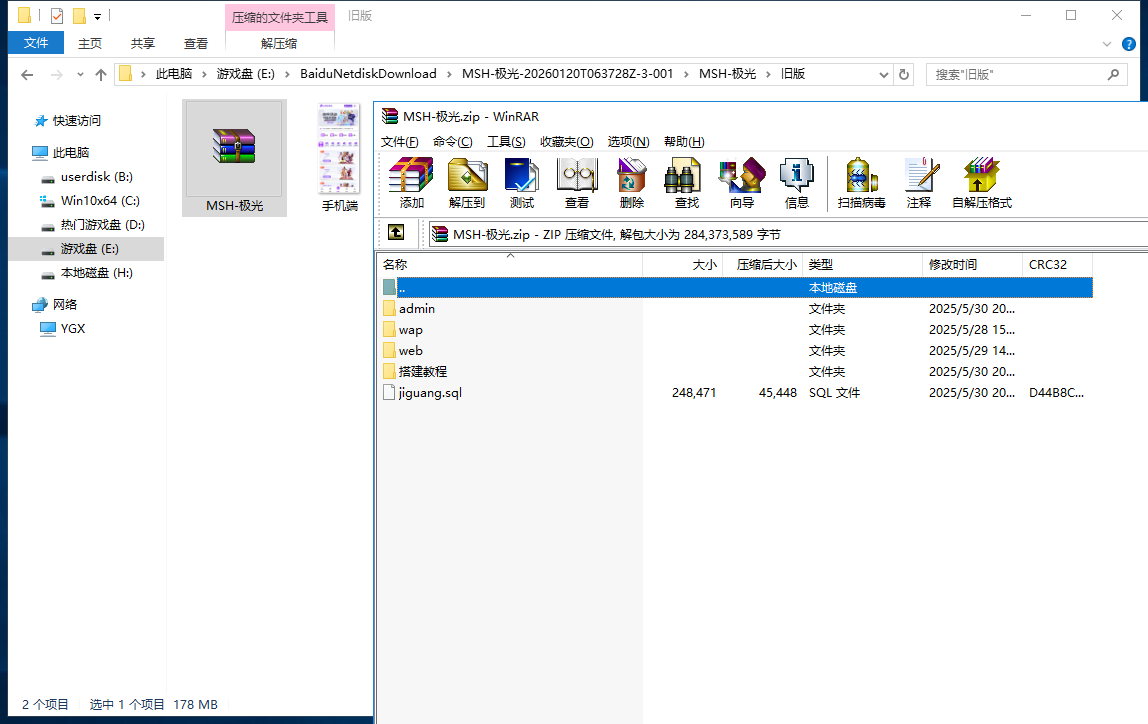Launch the 向导 (Wizard) tool
Viewport: 1148px width, 724px height.
click(741, 183)
